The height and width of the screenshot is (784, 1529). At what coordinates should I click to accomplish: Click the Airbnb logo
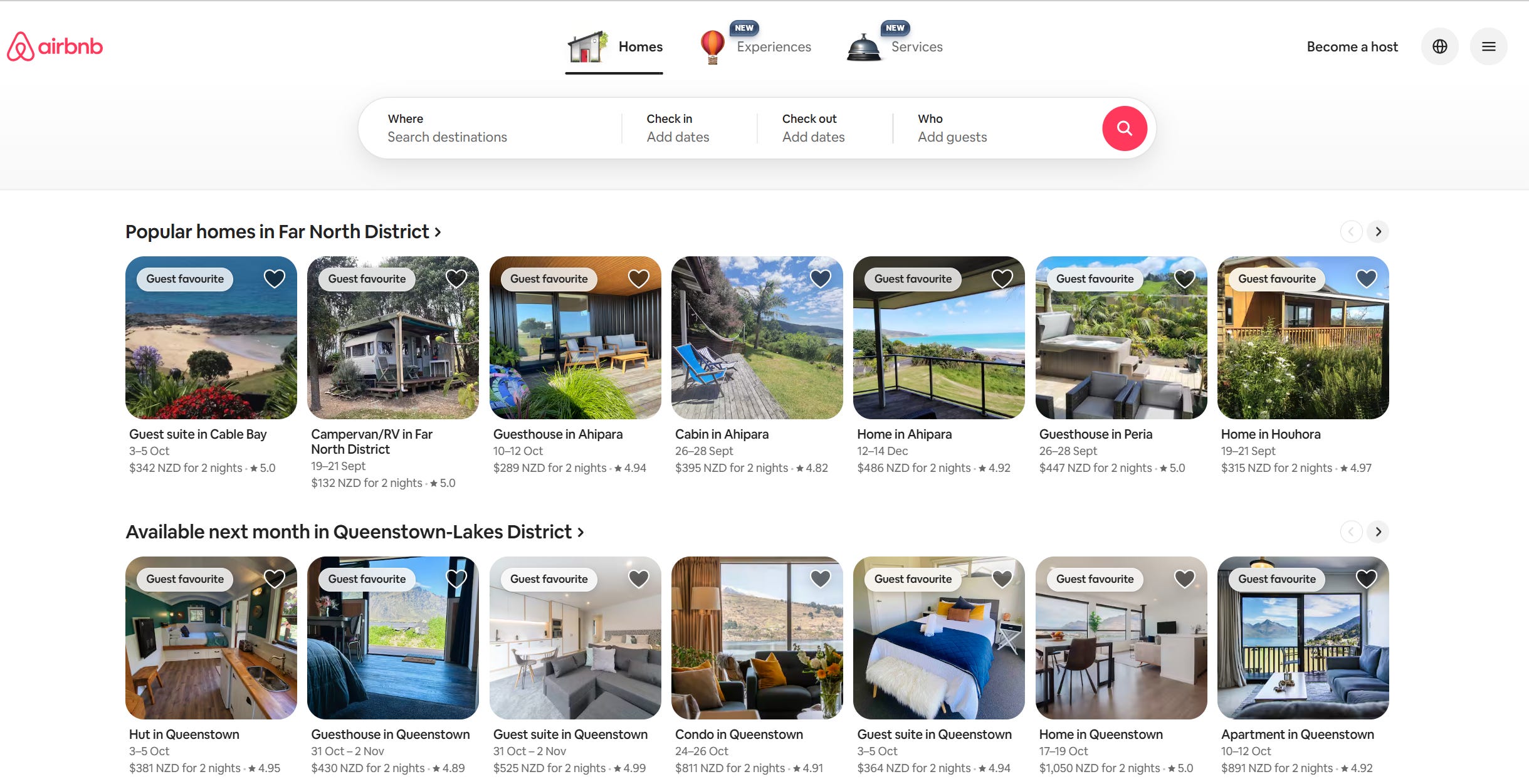55,46
